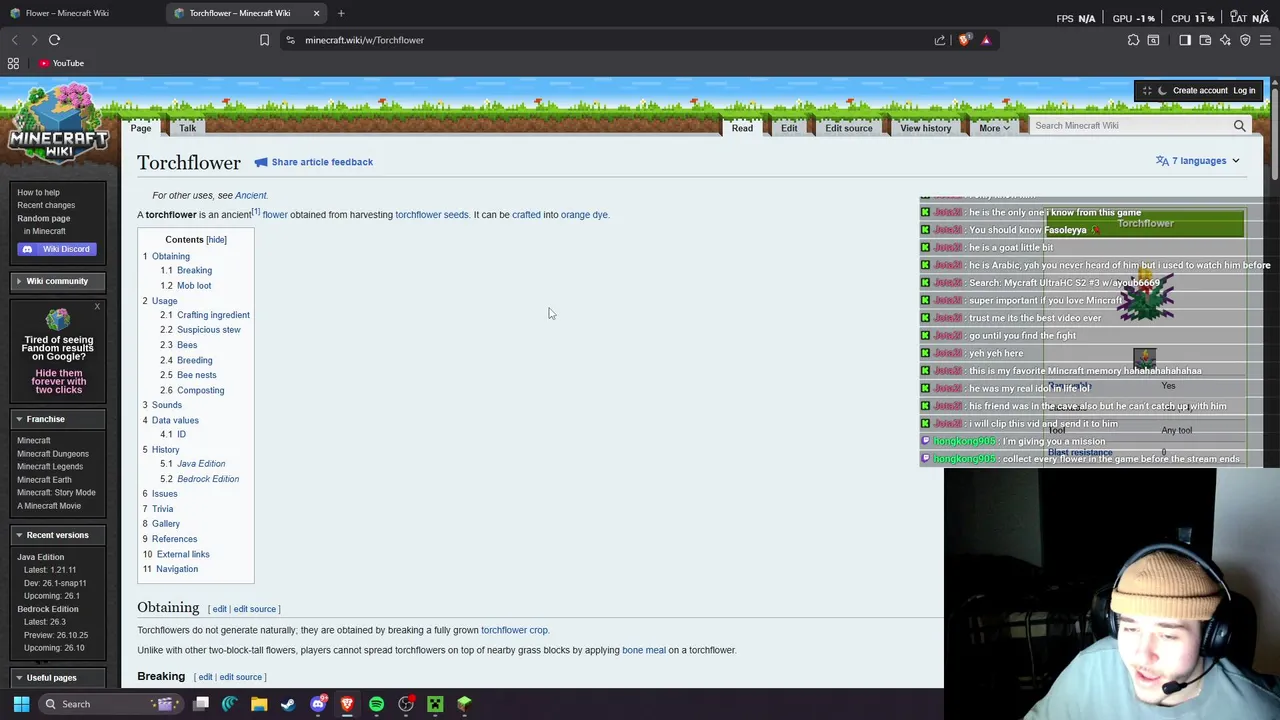Image resolution: width=1280 pixels, height=720 pixels.
Task: Toggle the browser sidebar panel icon
Action: click(x=1185, y=40)
